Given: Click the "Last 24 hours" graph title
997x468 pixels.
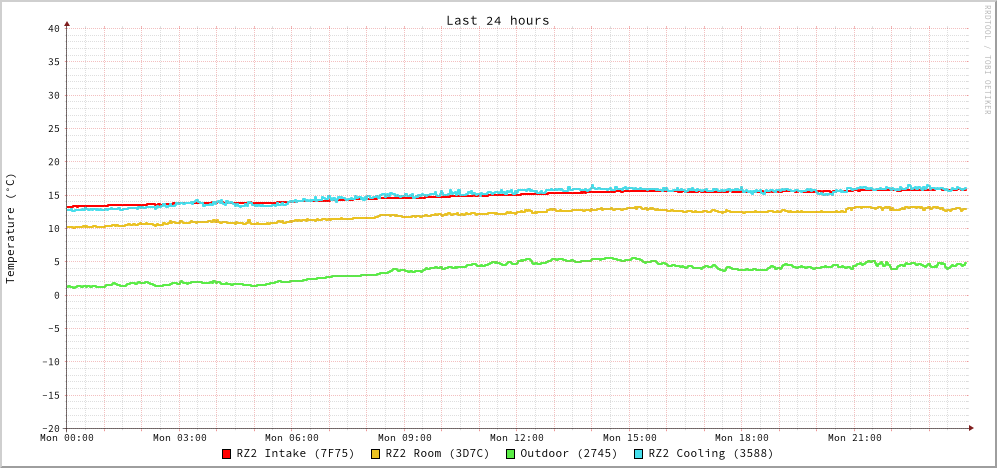Looking at the screenshot, I should point(497,20).
